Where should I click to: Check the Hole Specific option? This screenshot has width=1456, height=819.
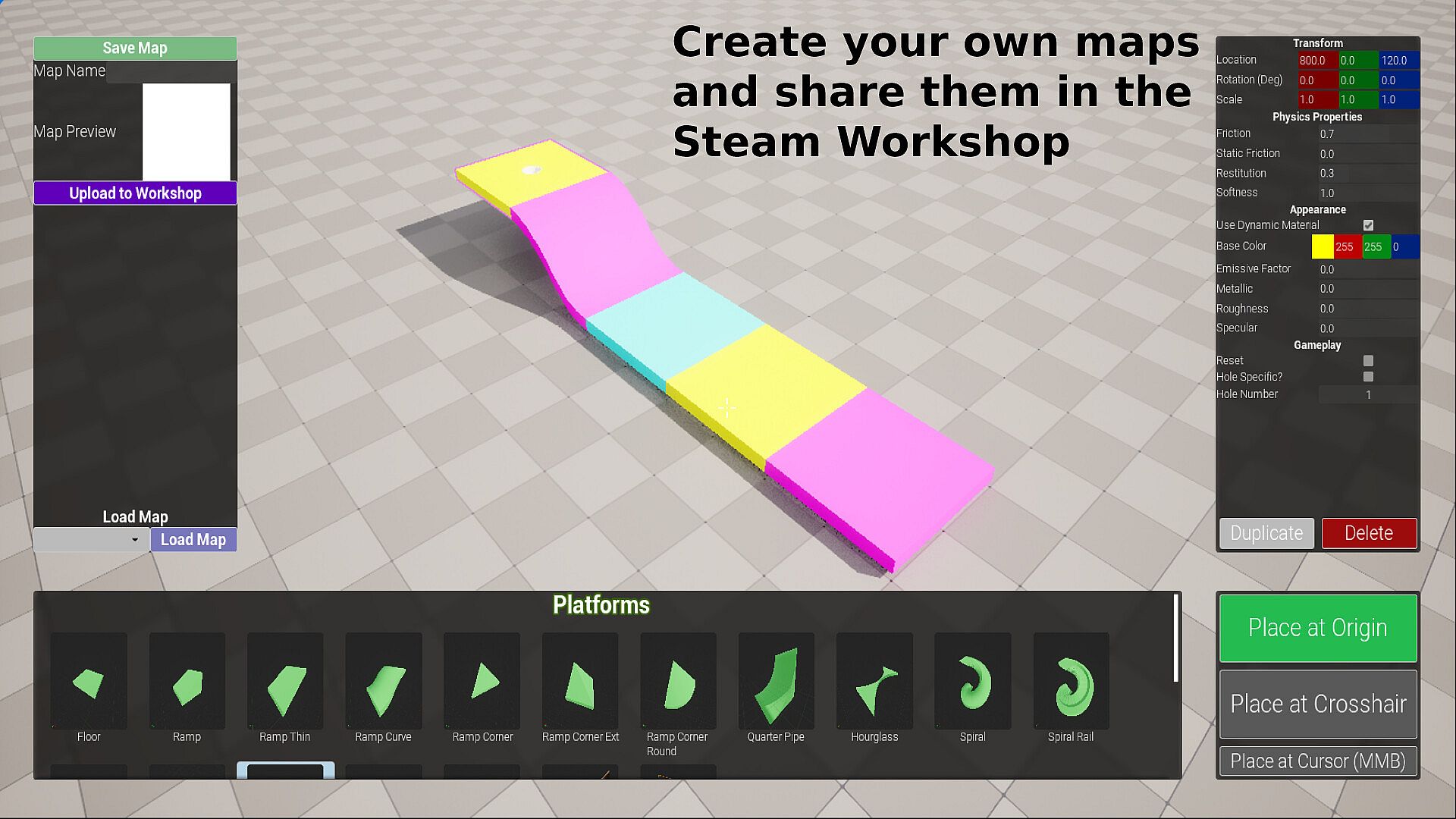click(1368, 377)
